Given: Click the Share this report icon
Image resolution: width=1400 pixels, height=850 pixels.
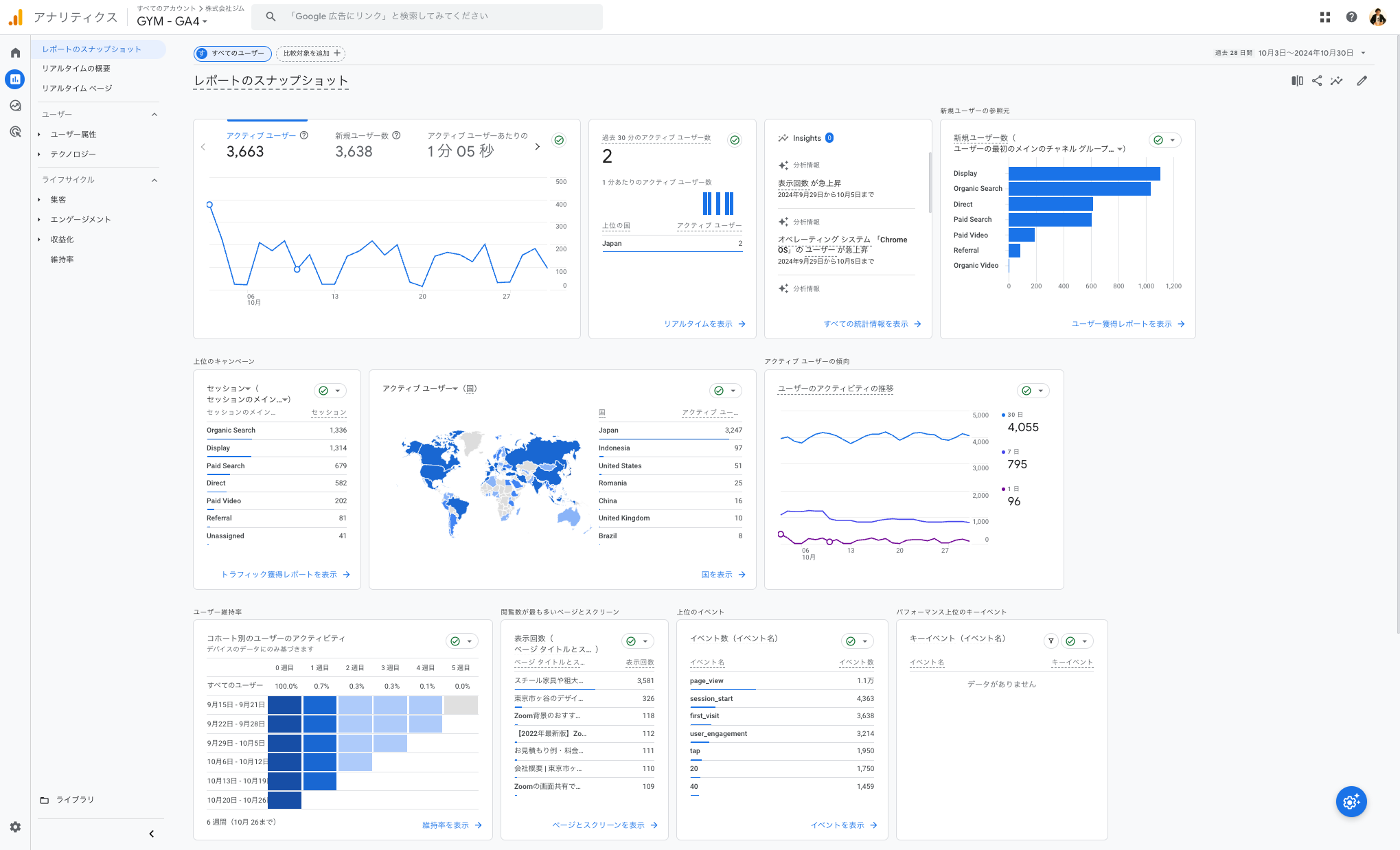Looking at the screenshot, I should click(1317, 81).
